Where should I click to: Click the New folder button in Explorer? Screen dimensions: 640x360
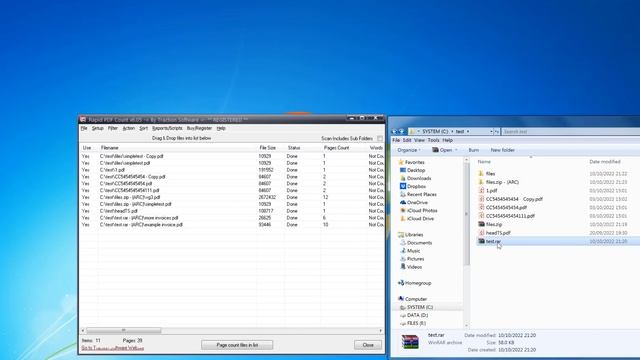(x=502, y=150)
